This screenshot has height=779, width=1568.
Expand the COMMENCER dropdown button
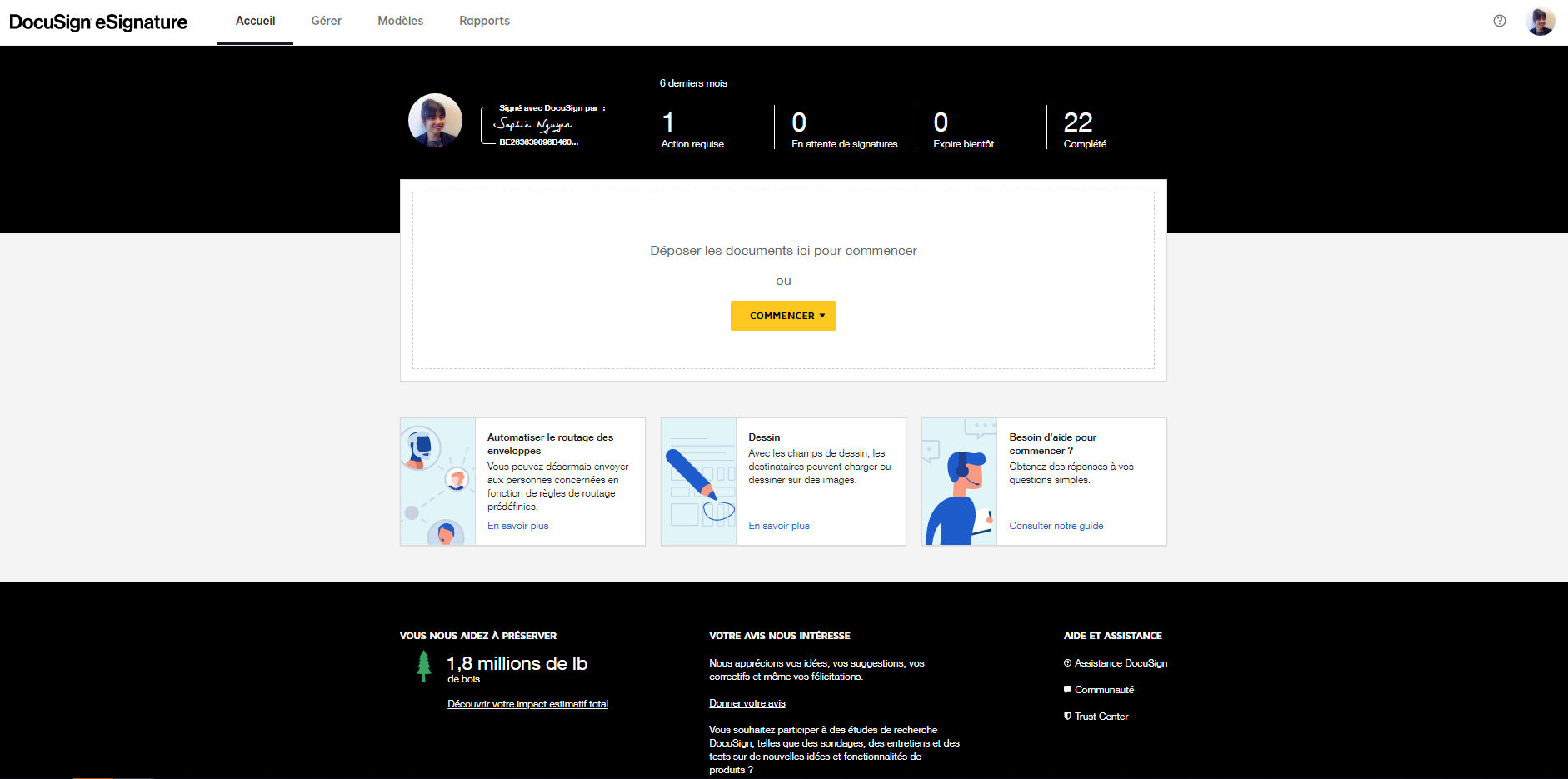783,316
